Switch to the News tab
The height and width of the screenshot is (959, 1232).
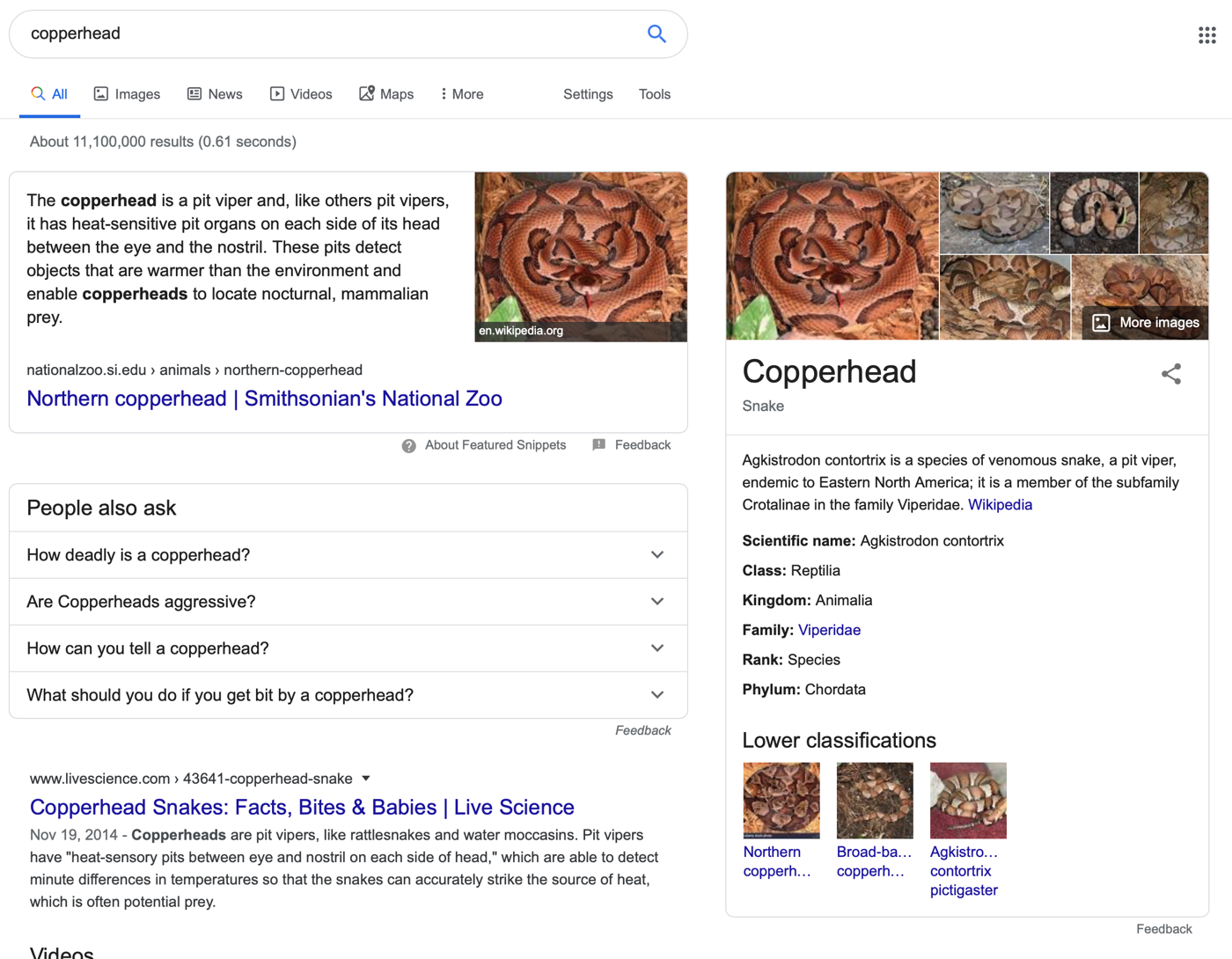click(x=215, y=94)
